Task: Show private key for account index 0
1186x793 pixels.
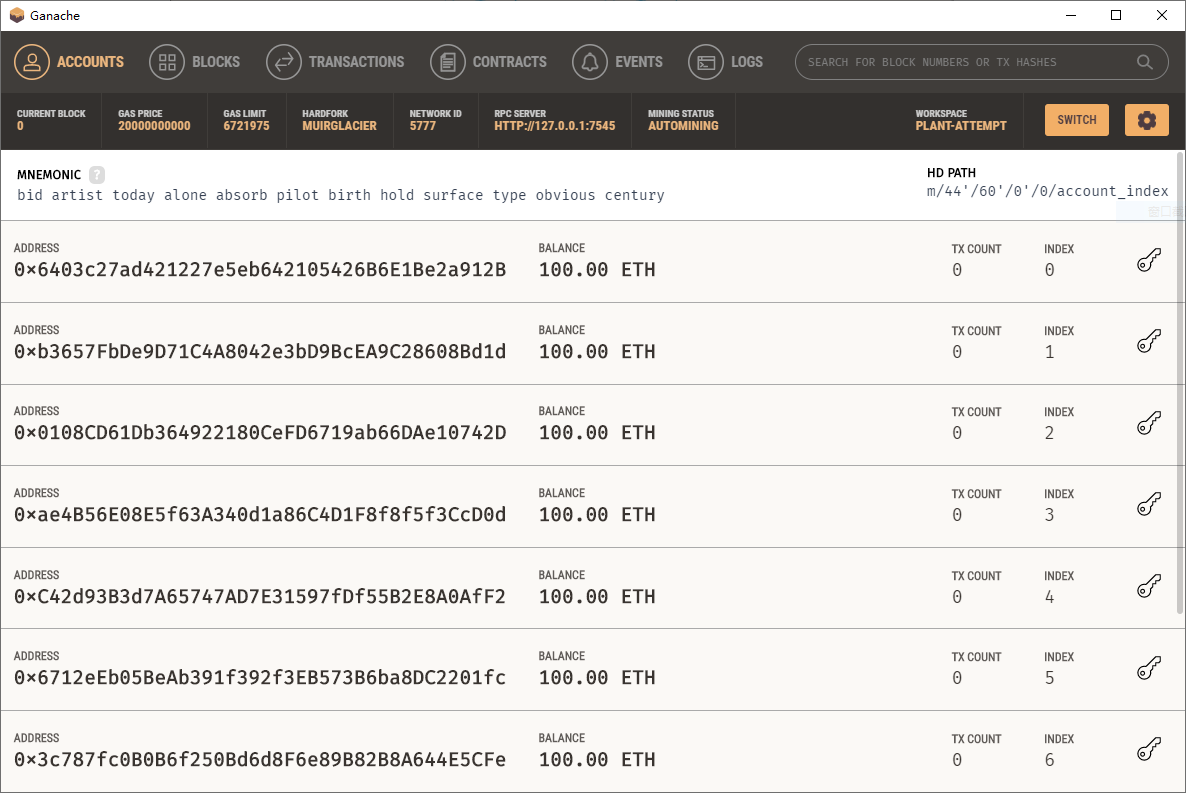Action: click(x=1149, y=260)
